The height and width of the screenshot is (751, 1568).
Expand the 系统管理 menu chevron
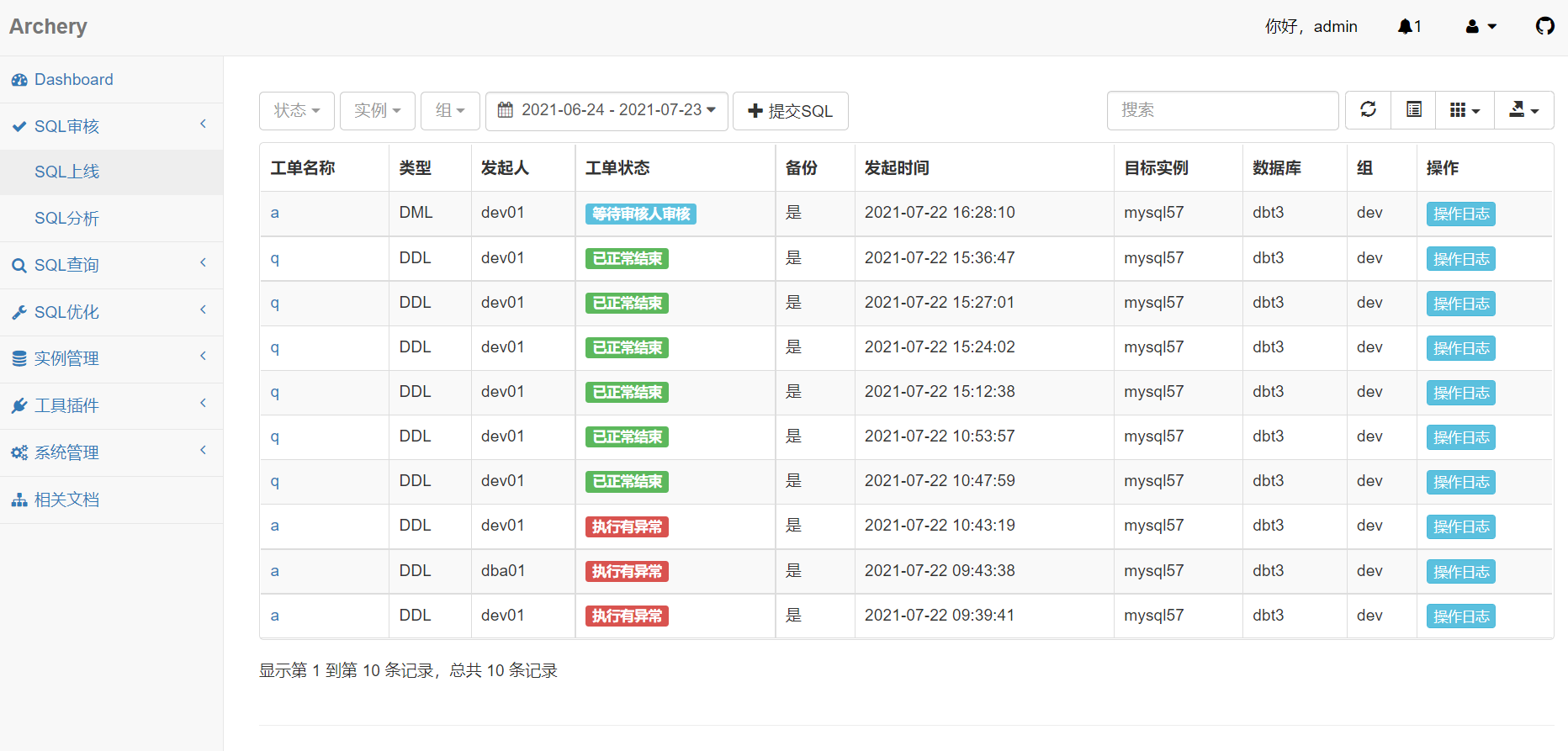[x=203, y=451]
